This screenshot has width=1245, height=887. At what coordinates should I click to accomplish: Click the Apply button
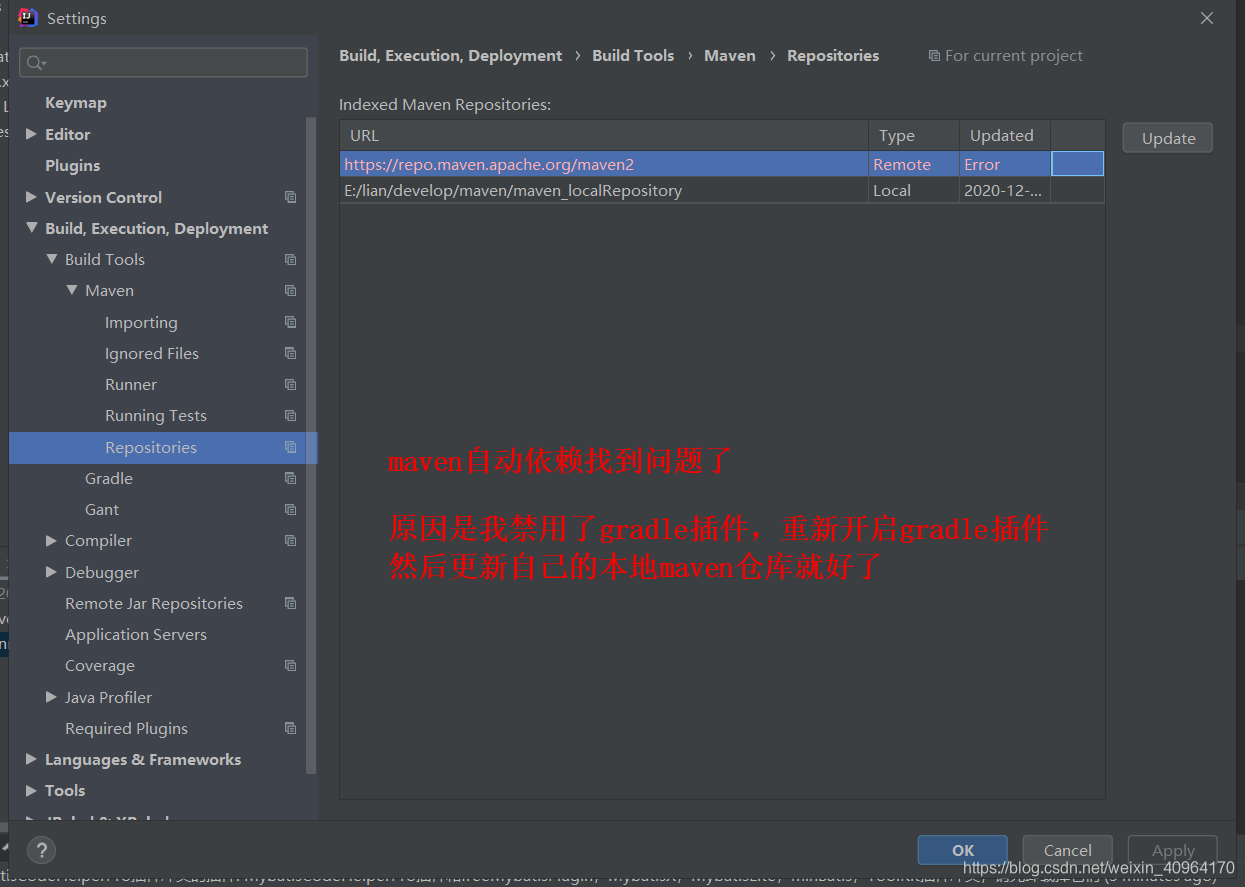coord(1173,850)
